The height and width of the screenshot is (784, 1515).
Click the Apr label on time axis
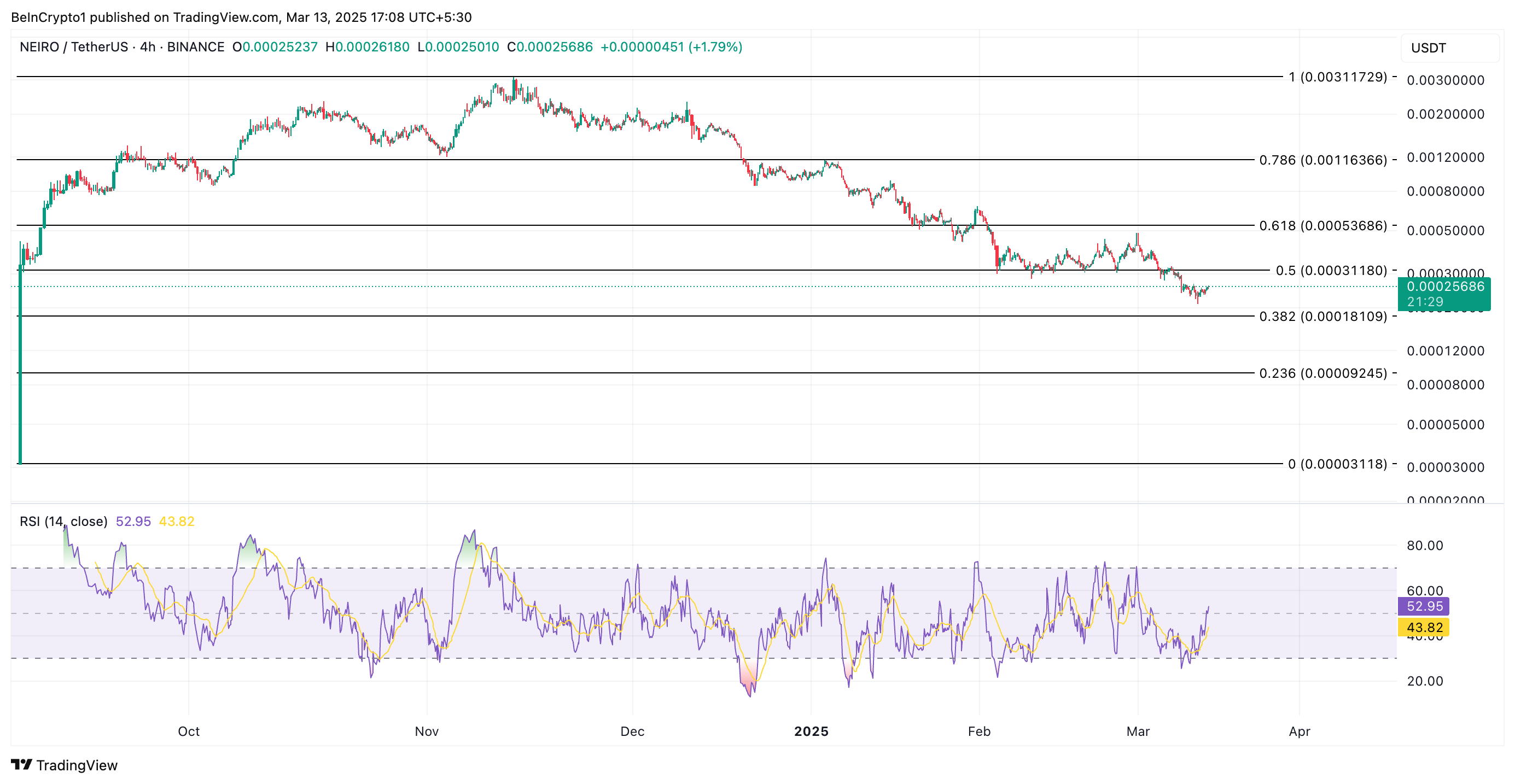tap(1299, 731)
